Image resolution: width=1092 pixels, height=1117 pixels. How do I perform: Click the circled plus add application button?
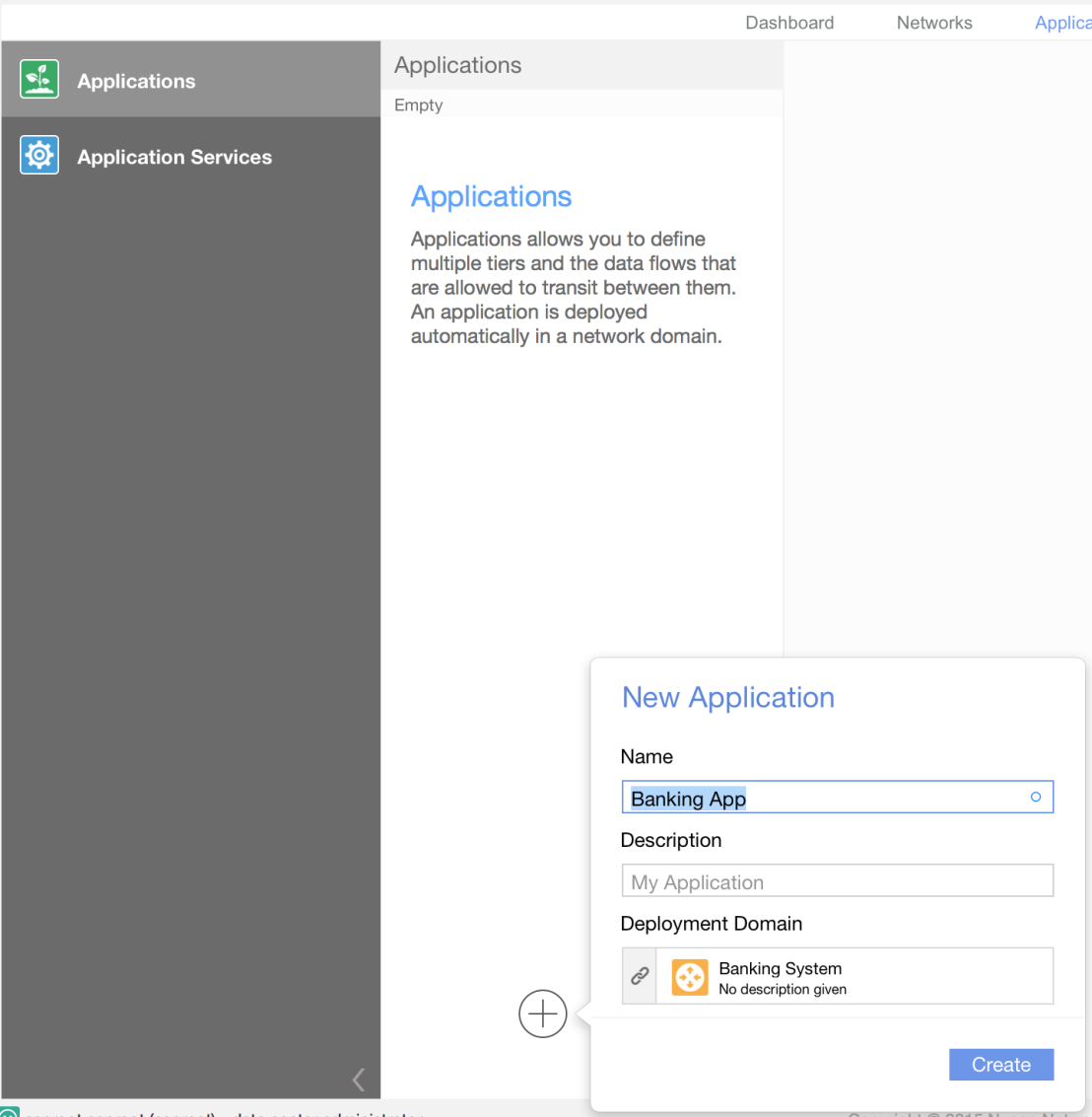click(x=543, y=1013)
